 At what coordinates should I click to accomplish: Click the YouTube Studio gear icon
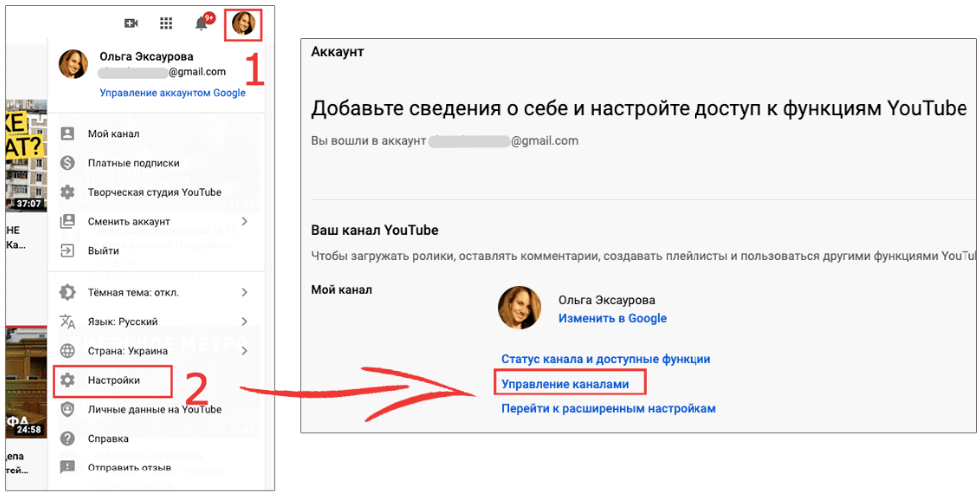[x=67, y=192]
